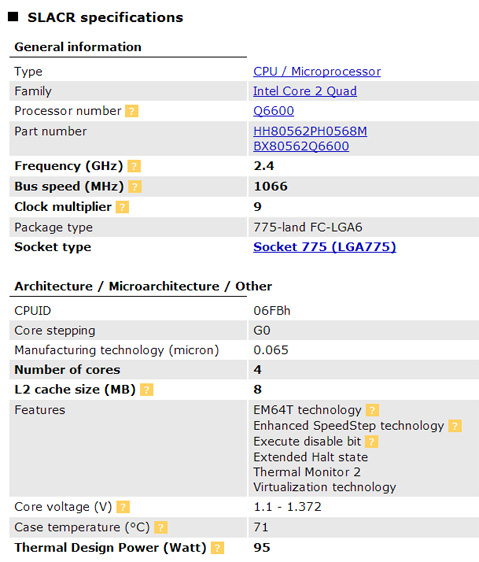Open the Bus speed (MHz) help icon
Viewport: 479px width, 562px height.
pyautogui.click(x=135, y=187)
